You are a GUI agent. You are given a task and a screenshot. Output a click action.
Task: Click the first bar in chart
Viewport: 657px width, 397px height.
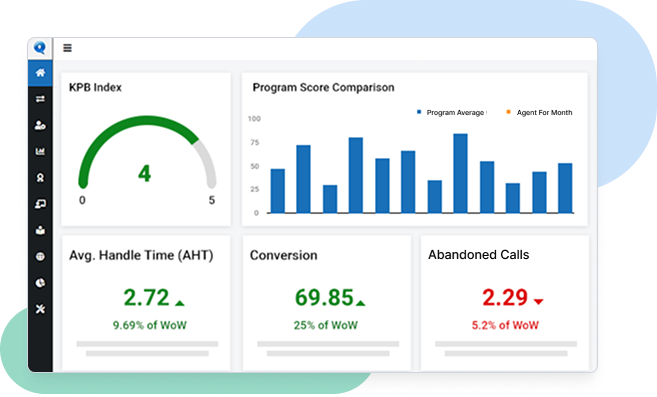click(278, 191)
